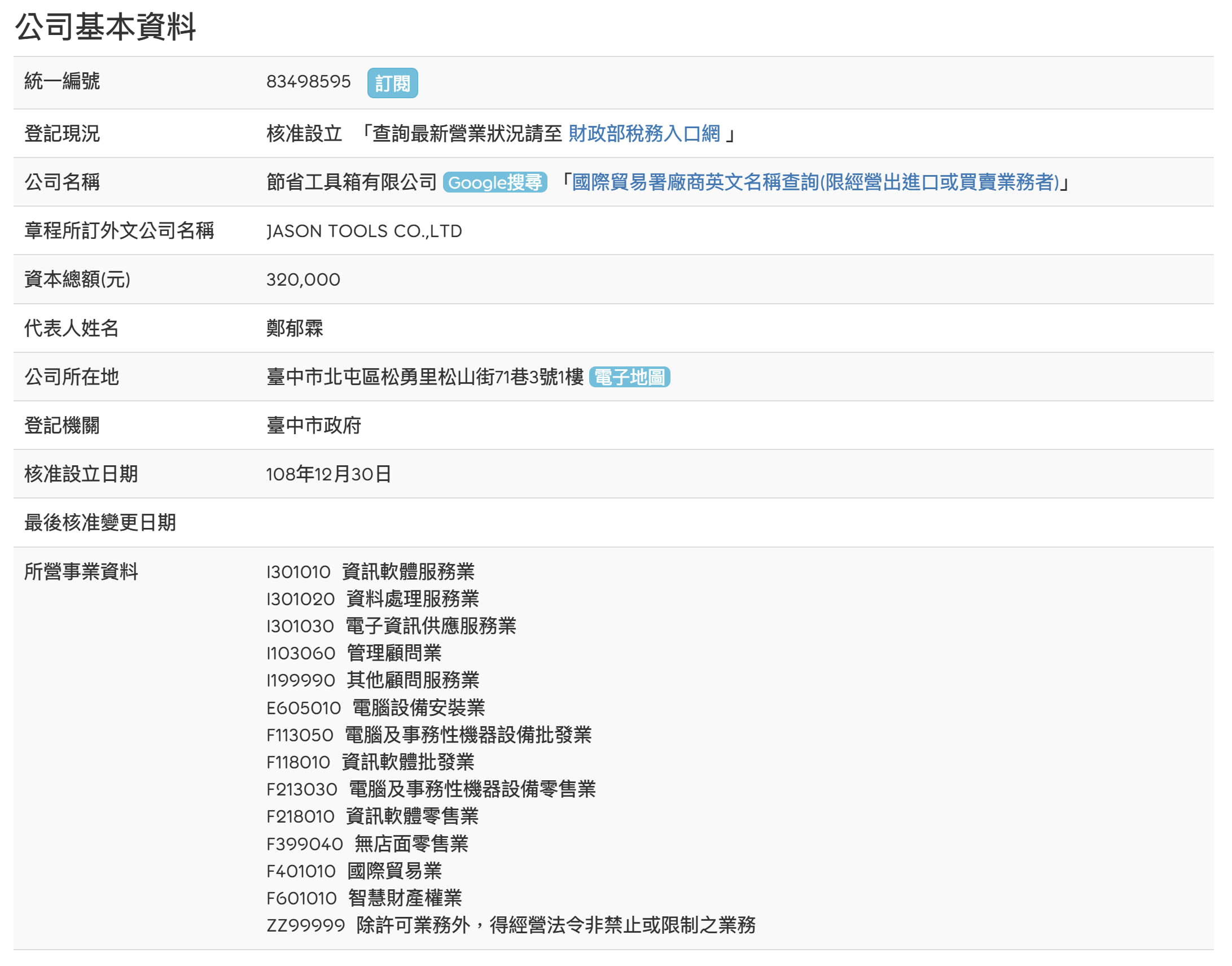This screenshot has width=1232, height=966.
Task: Click the 訂閱 subscribe button
Action: pyautogui.click(x=392, y=83)
